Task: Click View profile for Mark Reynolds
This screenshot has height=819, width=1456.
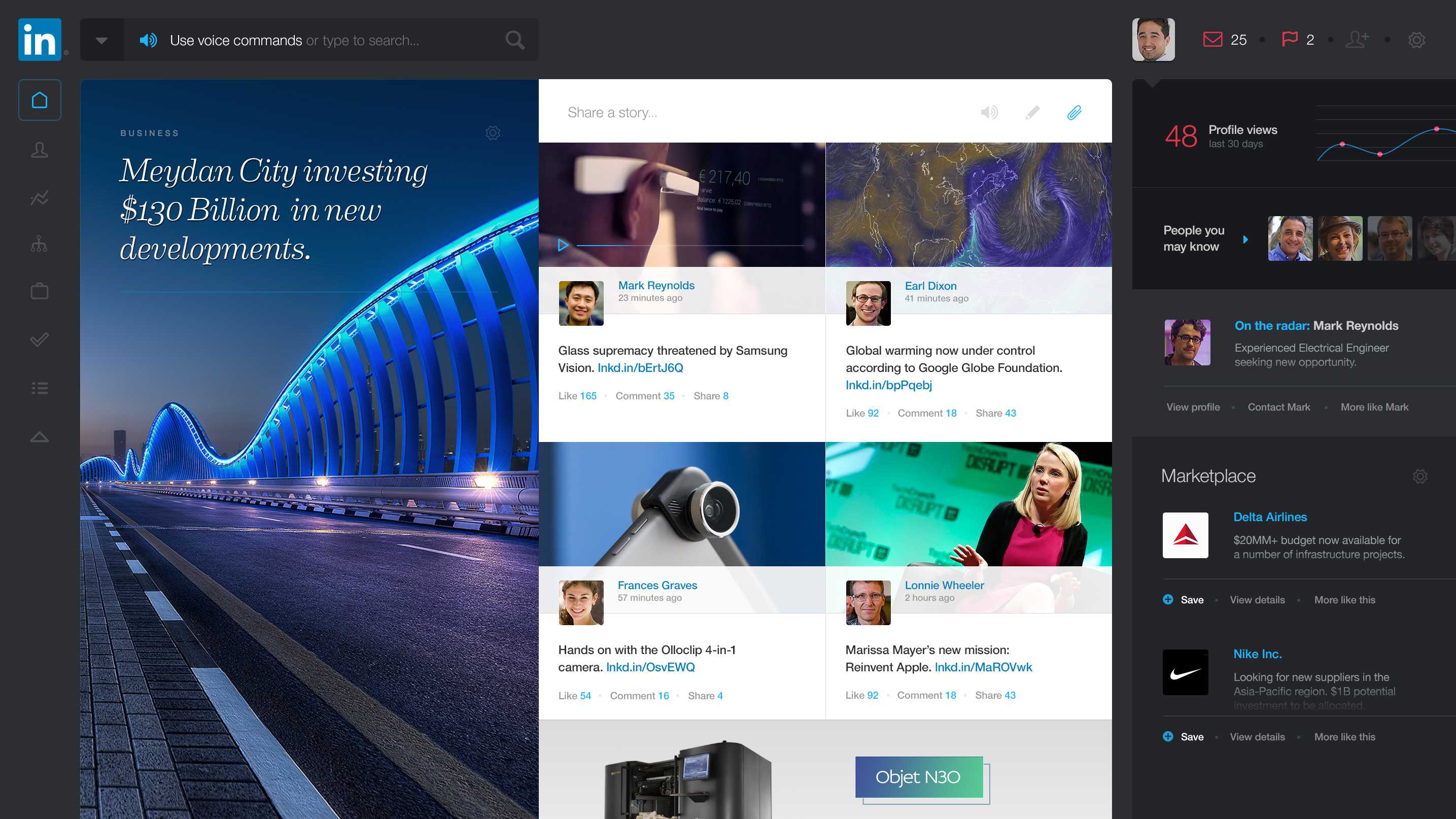Action: pos(1193,407)
